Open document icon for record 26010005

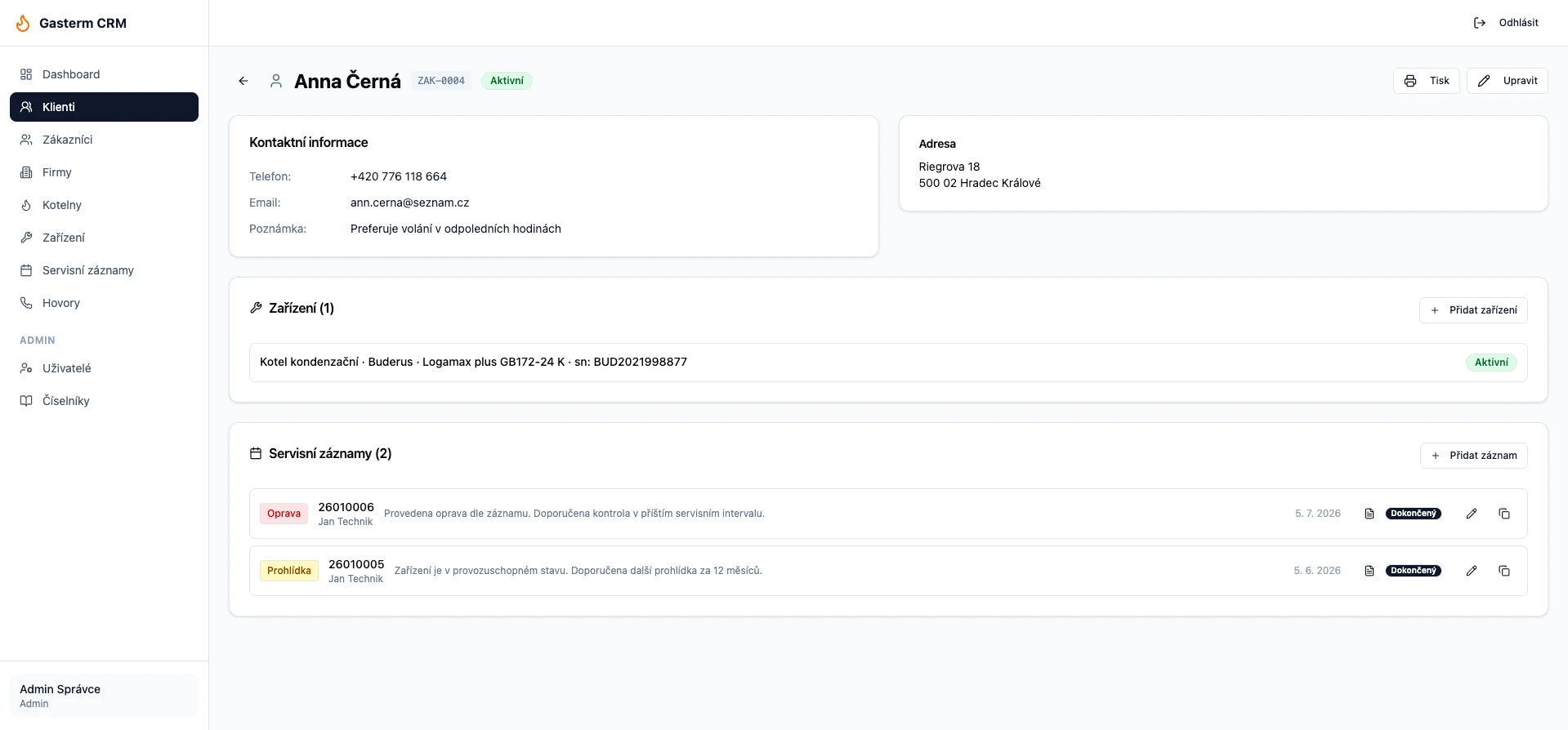point(1369,571)
